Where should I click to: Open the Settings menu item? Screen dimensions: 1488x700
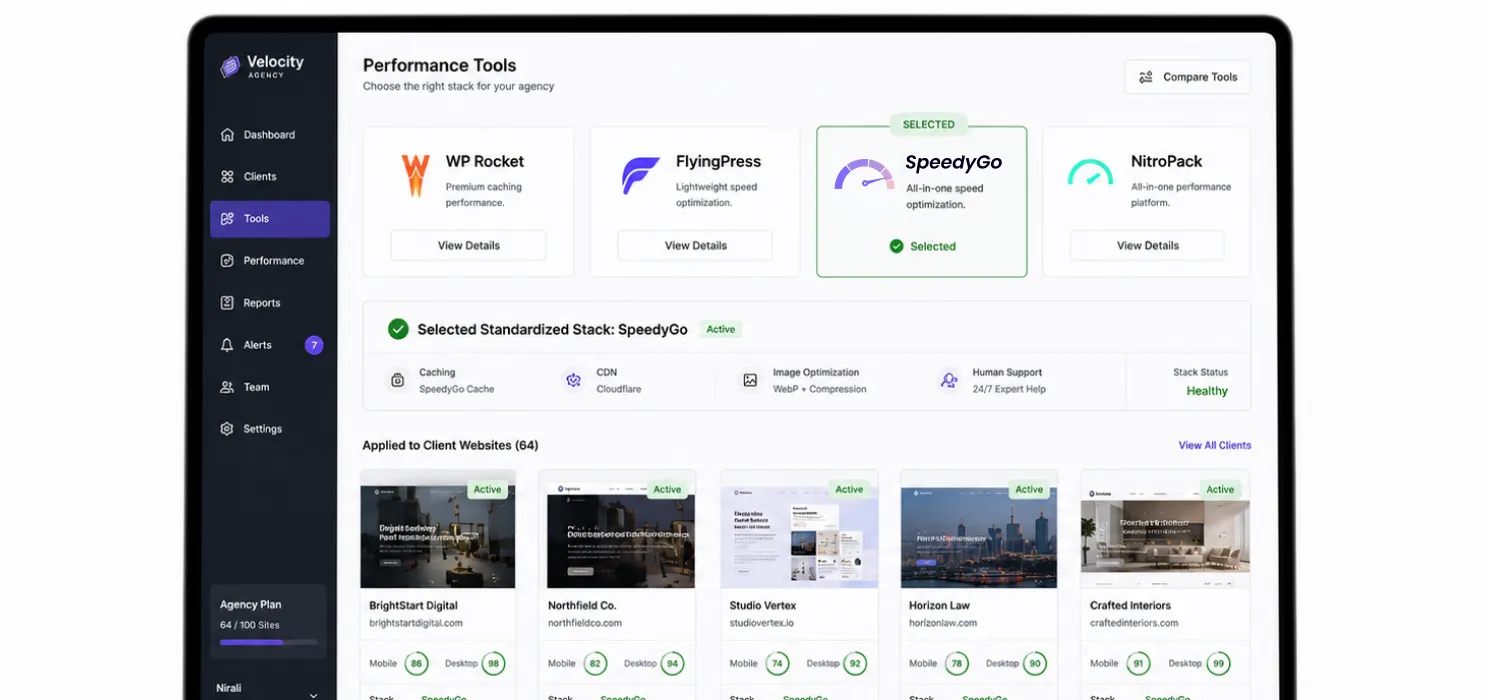click(270, 429)
